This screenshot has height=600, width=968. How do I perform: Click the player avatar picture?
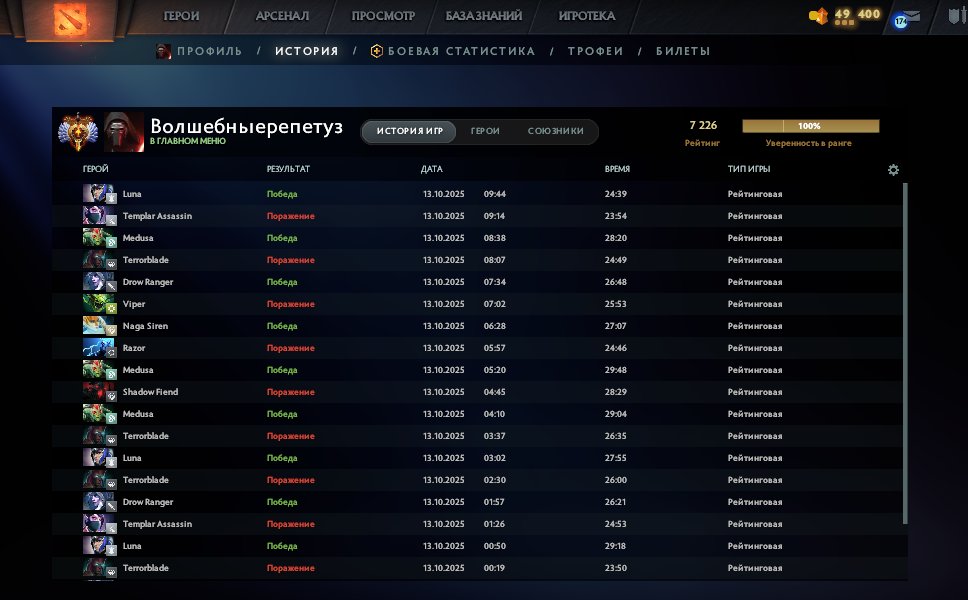122,132
